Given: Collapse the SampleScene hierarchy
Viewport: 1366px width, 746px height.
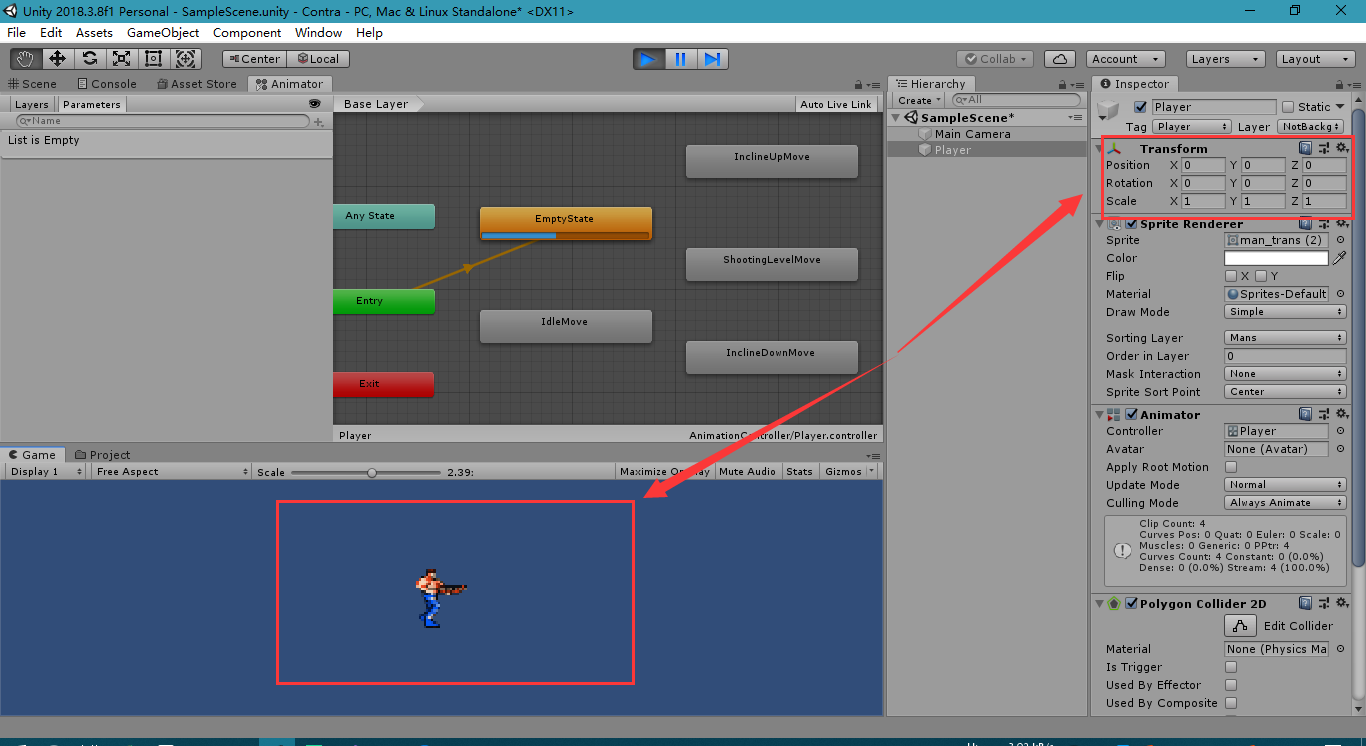Looking at the screenshot, I should pyautogui.click(x=895, y=117).
